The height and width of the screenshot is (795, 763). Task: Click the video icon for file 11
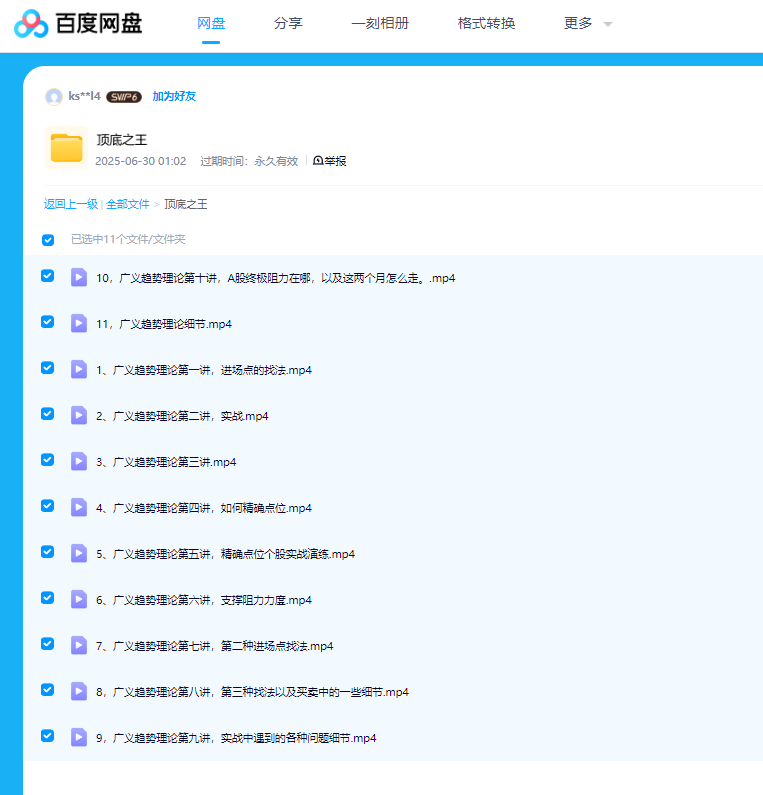click(x=79, y=323)
